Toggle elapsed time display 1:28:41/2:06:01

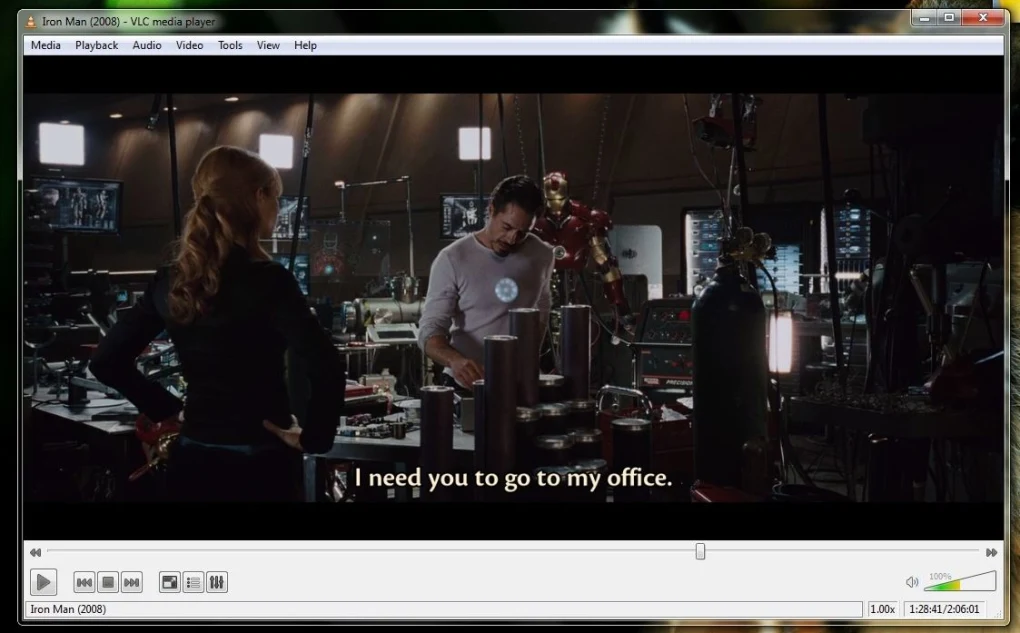tap(944, 609)
